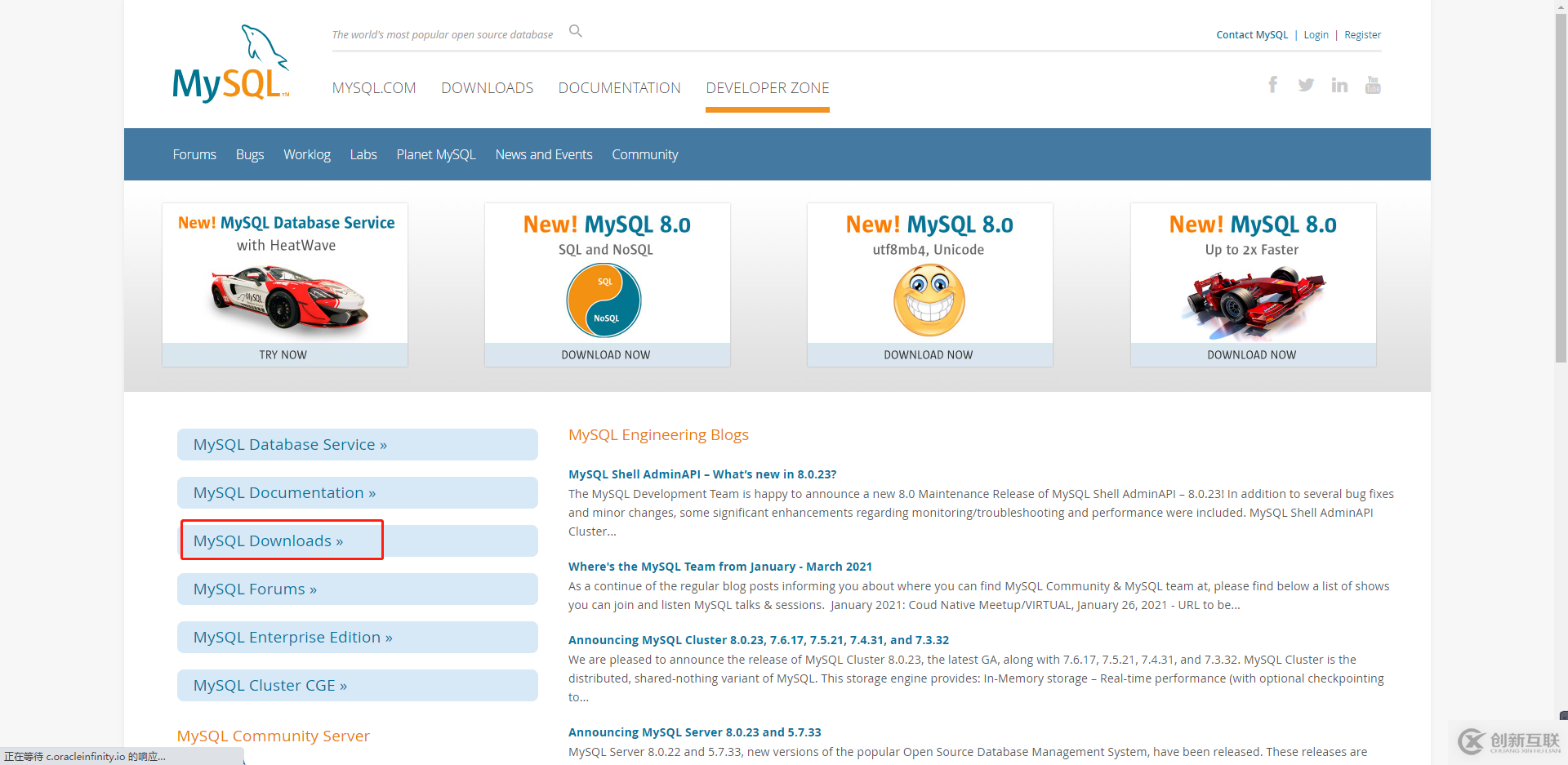Viewport: 1568px width, 765px height.
Task: Open MySQL Cluster CGE » button
Action: (358, 686)
